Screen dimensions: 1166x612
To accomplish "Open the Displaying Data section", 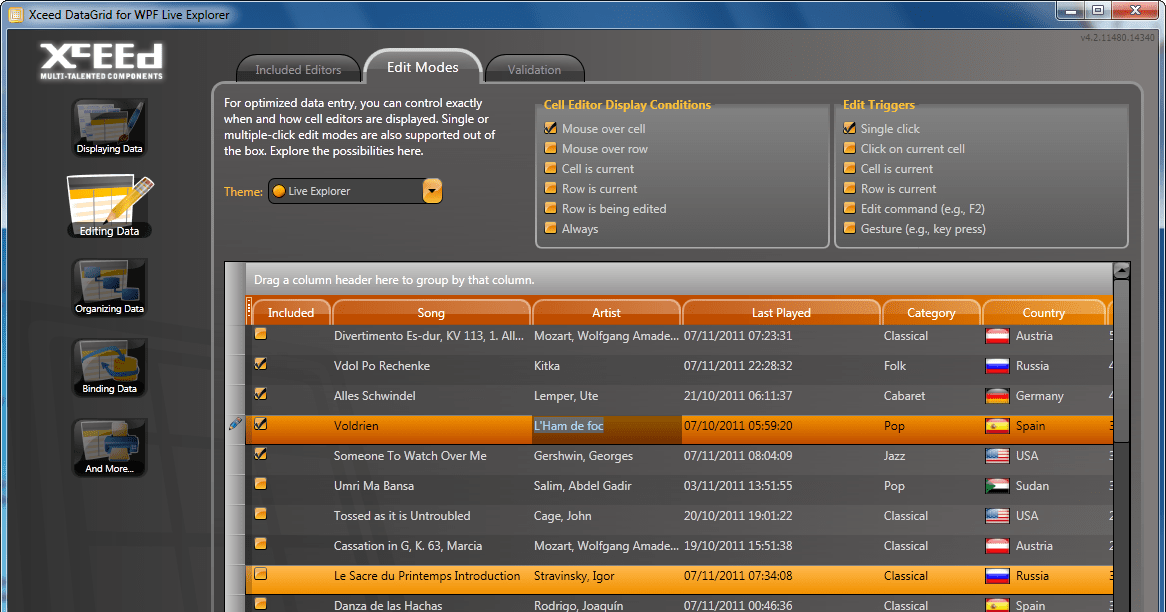I will click(x=109, y=127).
